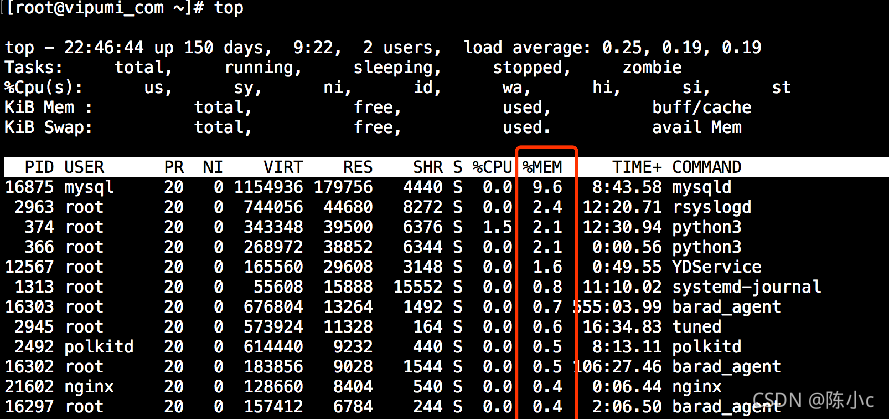Click the 'buff/cache' text
Image resolution: width=890 pixels, height=419 pixels.
(702, 107)
